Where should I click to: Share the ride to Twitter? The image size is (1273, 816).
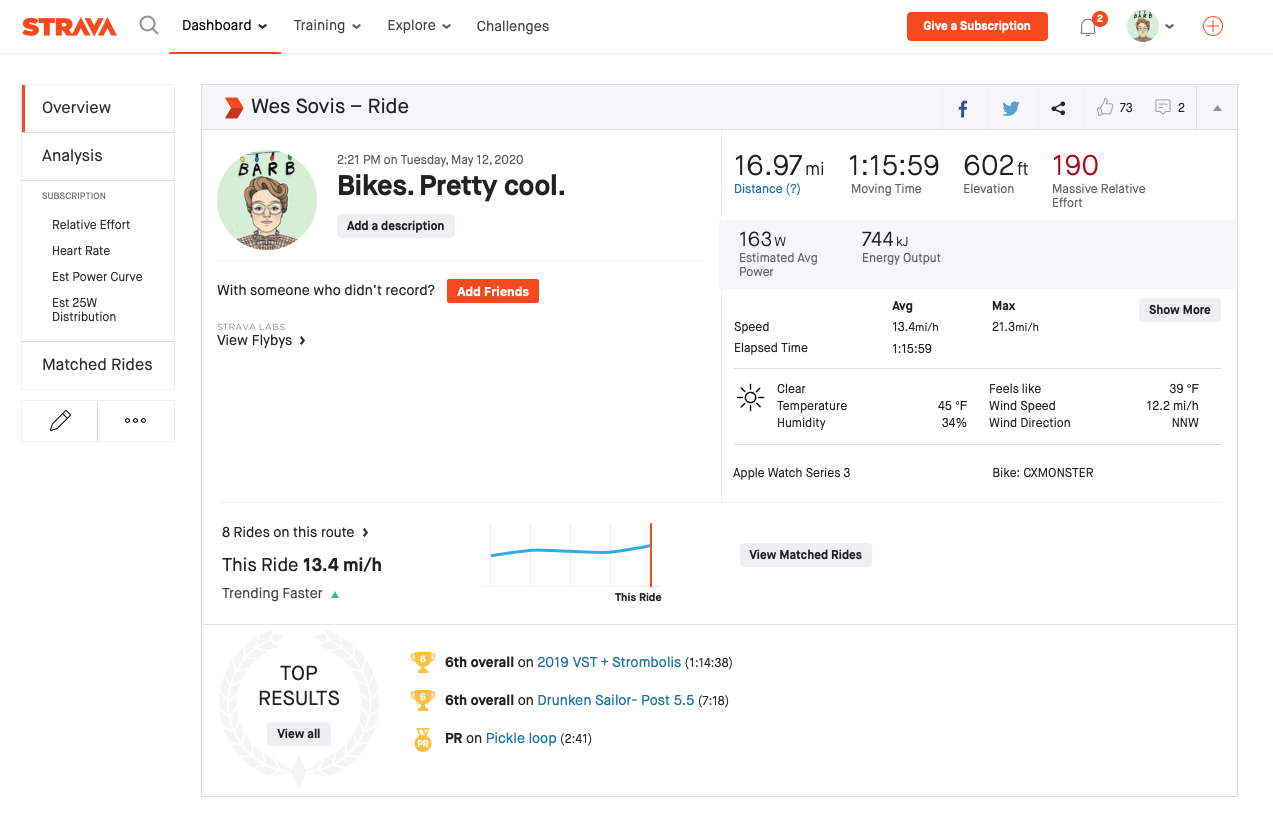(x=1010, y=107)
